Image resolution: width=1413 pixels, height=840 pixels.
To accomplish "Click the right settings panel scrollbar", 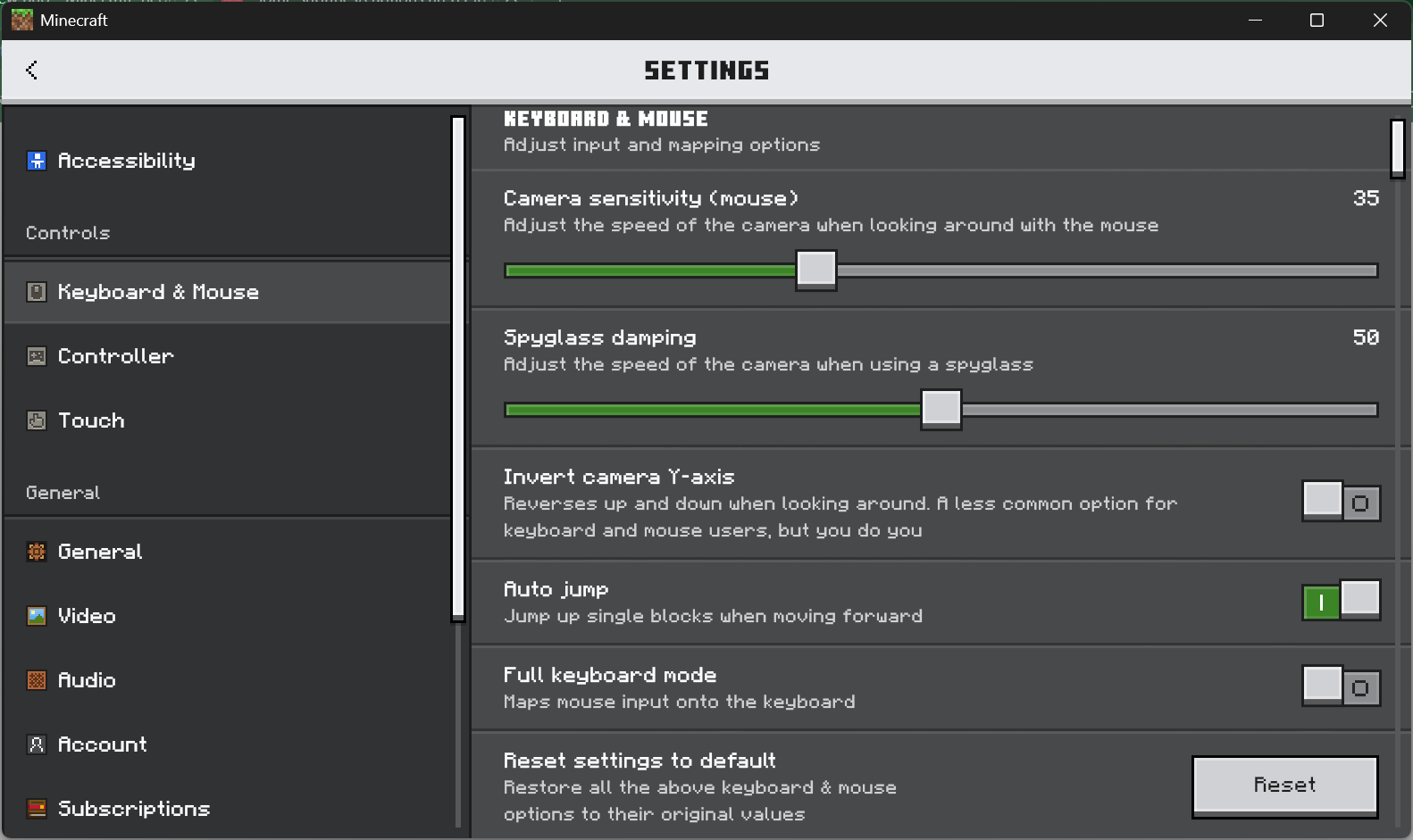I will pyautogui.click(x=1398, y=148).
